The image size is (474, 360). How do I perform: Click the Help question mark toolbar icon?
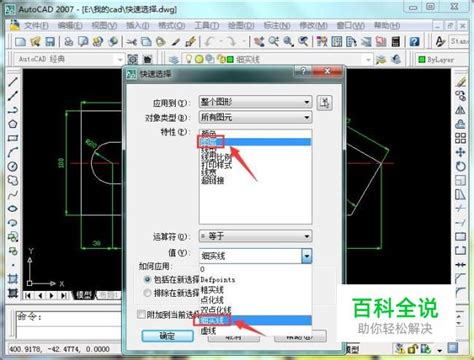[x=414, y=42]
